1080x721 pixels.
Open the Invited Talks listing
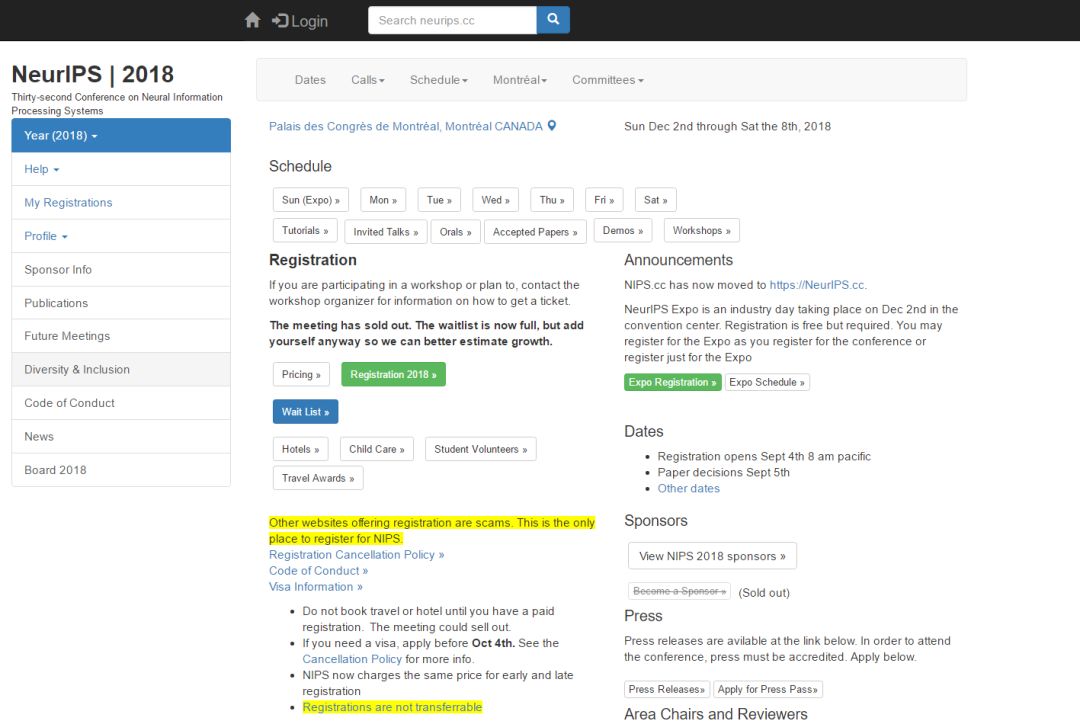click(x=386, y=232)
